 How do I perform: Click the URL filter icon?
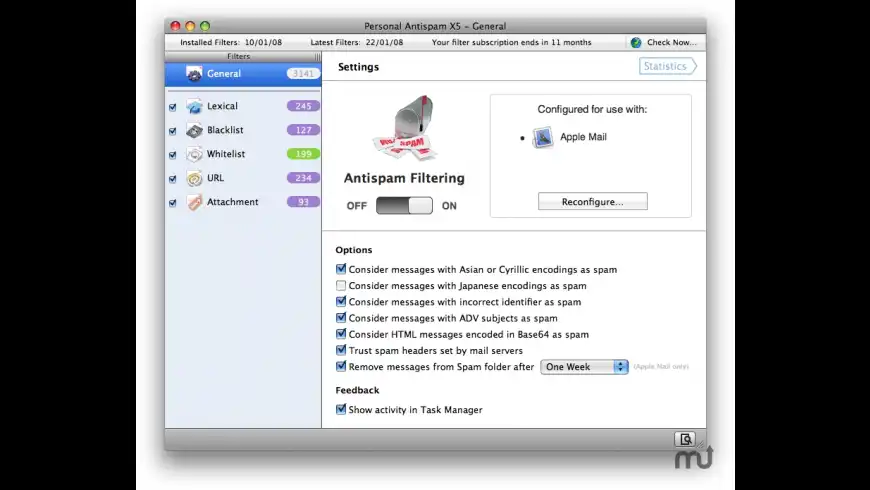(194, 178)
